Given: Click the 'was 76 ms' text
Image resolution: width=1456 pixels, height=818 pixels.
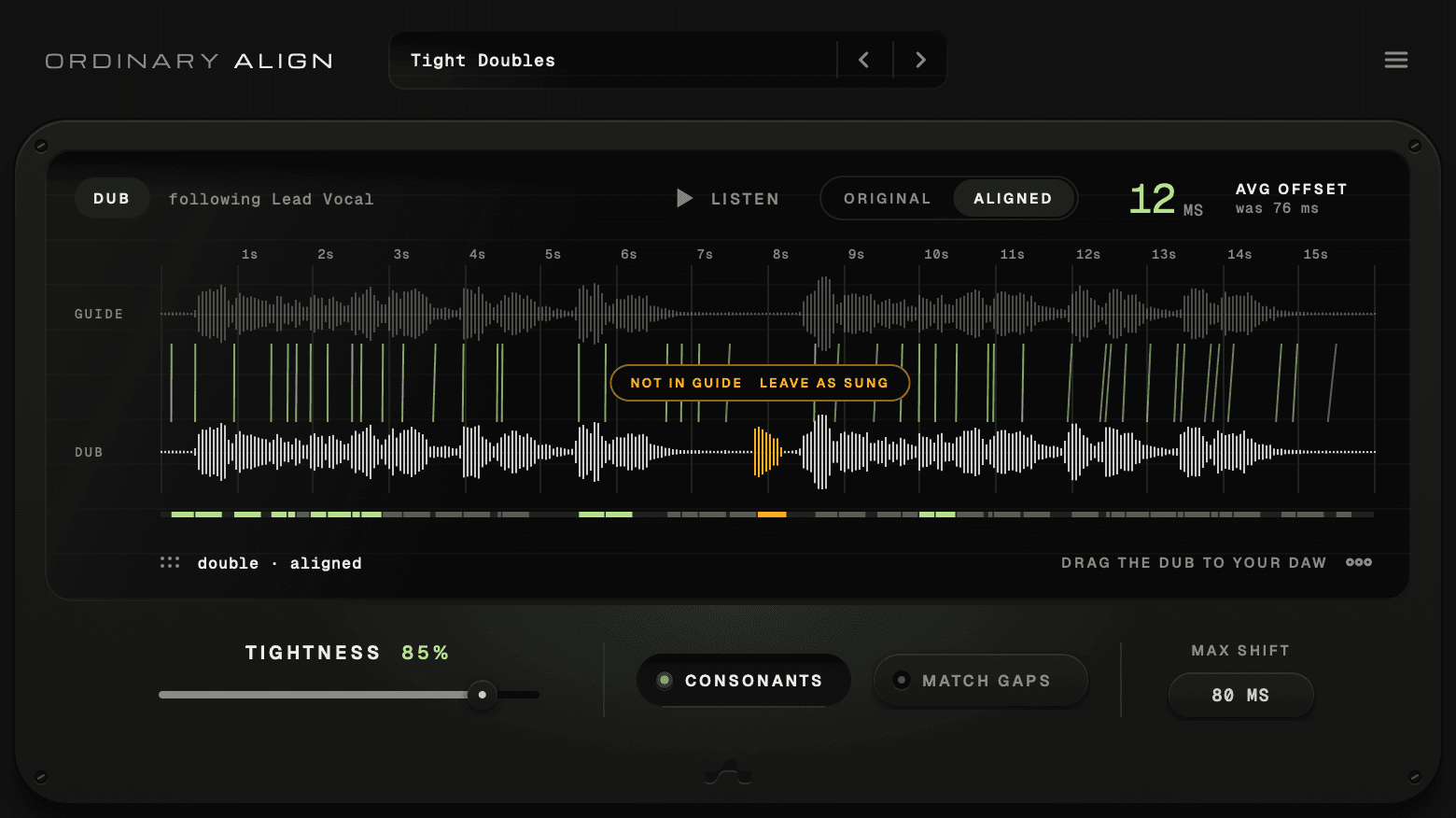Looking at the screenshot, I should click(1277, 208).
